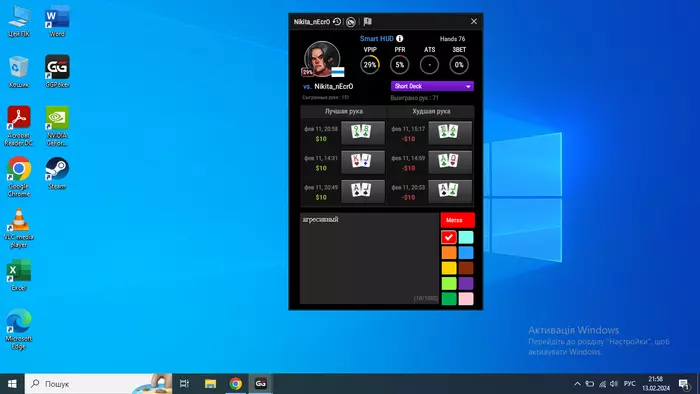Click in the player notes text area
Image resolution: width=700 pixels, height=394 pixels.
pyautogui.click(x=369, y=258)
